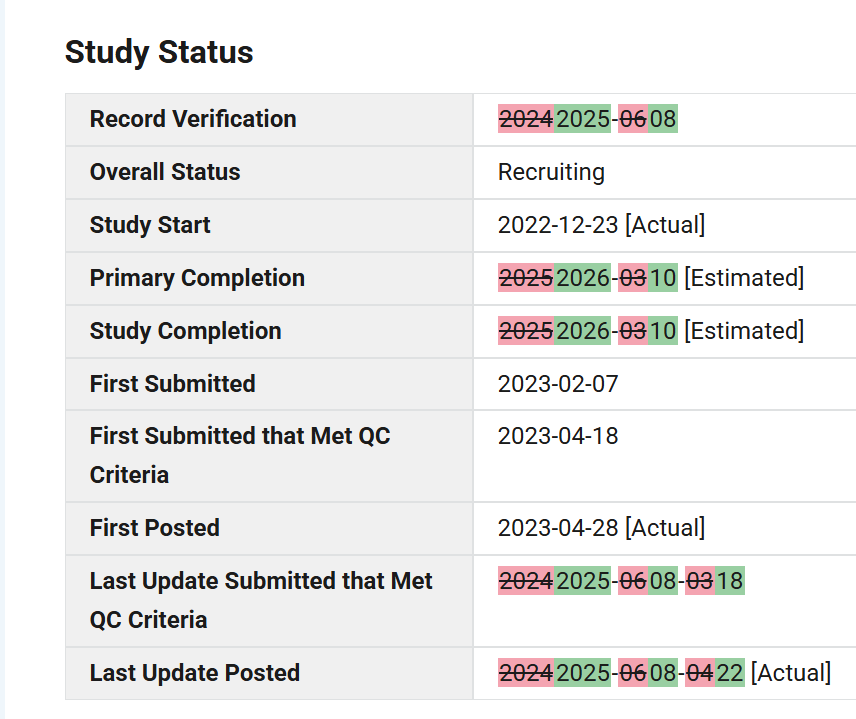Click the added 2026 in Primary Completion
The image size is (856, 719).
pyautogui.click(x=582, y=278)
